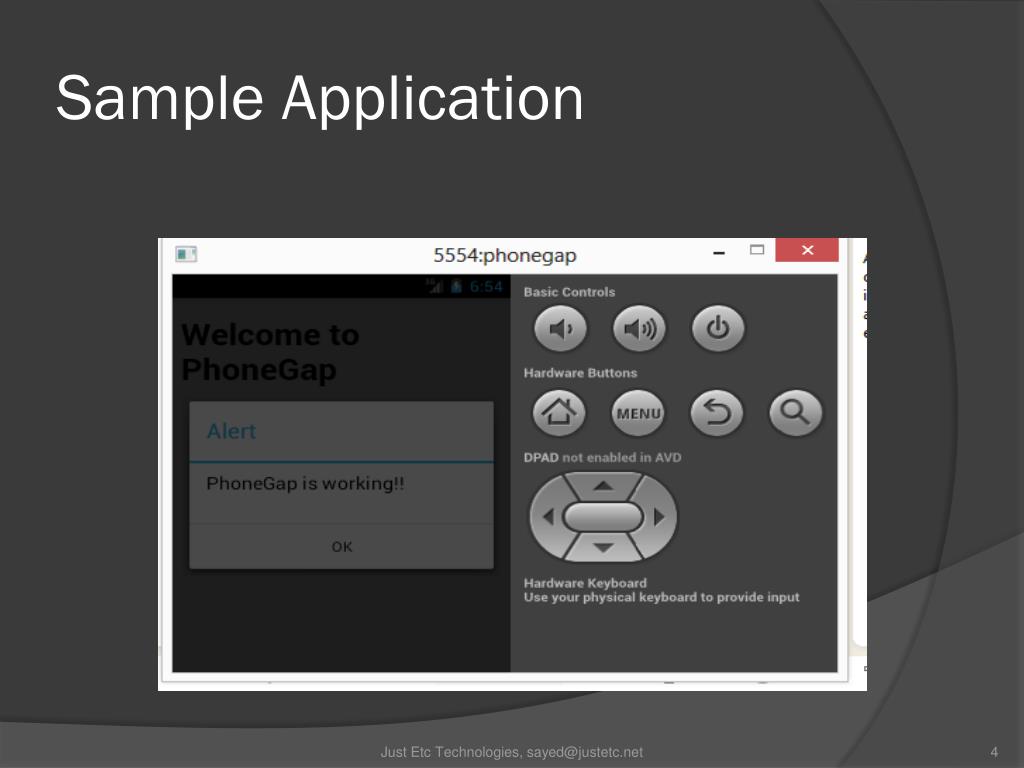The height and width of the screenshot is (768, 1024).
Task: Go back with the Back arrow button
Action: (x=716, y=413)
